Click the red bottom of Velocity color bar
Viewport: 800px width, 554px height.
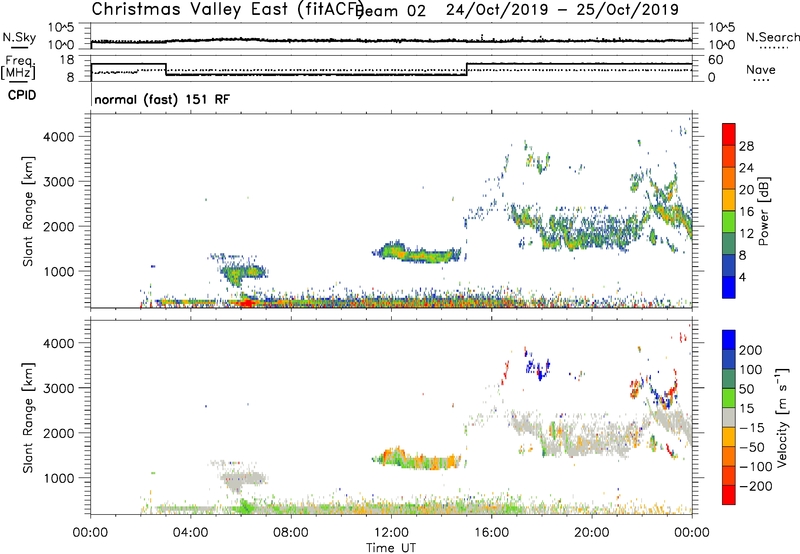(x=729, y=495)
